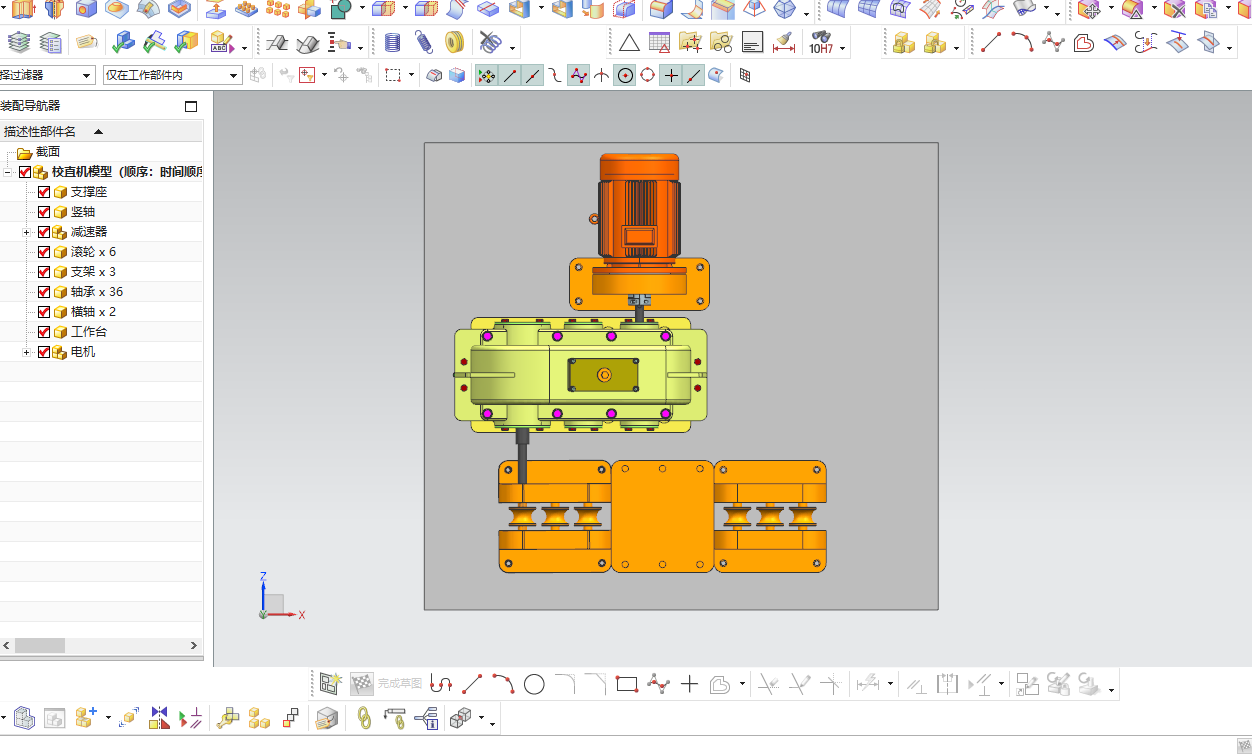The width and height of the screenshot is (1252, 754).
Task: Maximize the 装配导航器 panel with its square button
Action: point(191,106)
